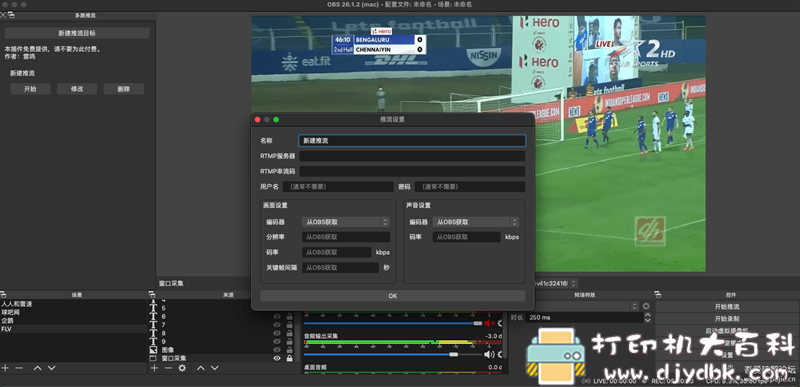Float the 多路推流 dock panel
The image size is (800, 387).
click(x=11, y=15)
